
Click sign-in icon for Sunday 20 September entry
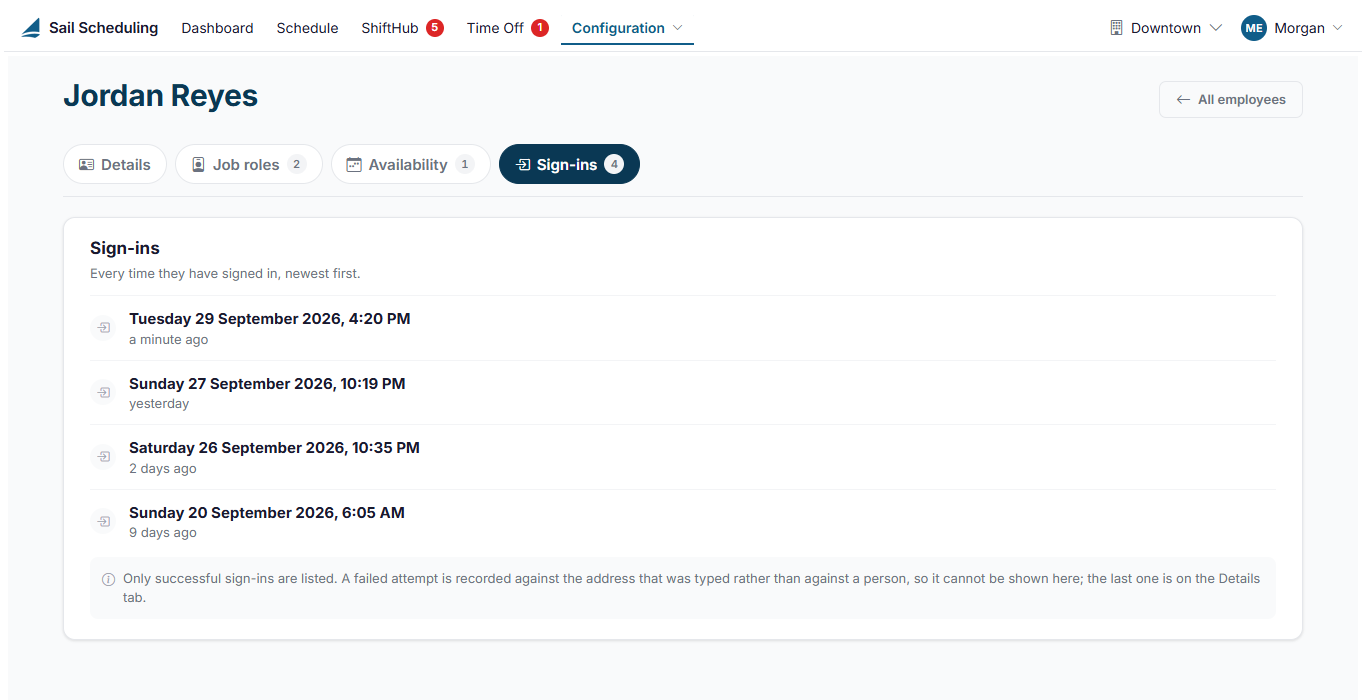click(x=103, y=522)
